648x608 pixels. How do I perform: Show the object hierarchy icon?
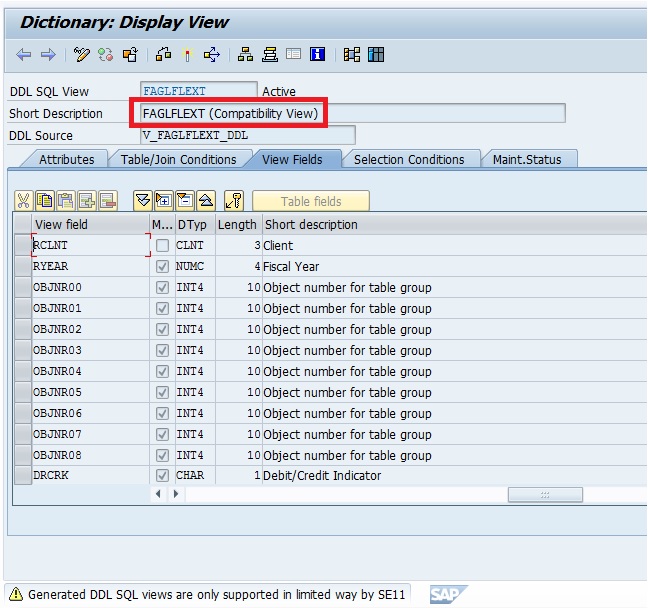245,55
